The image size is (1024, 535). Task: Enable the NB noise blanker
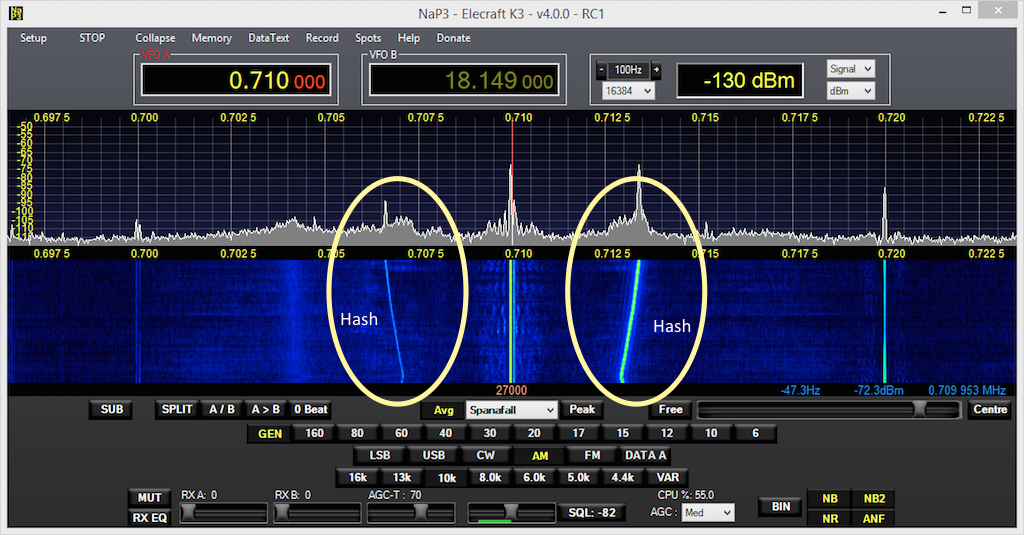(x=830, y=498)
